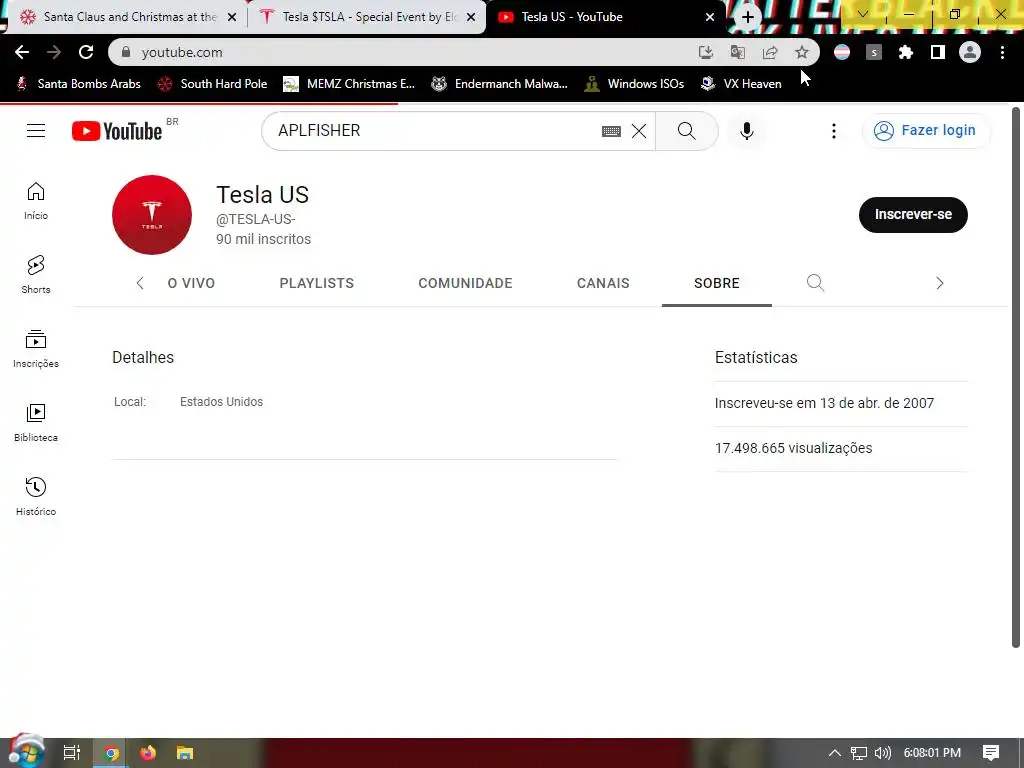Open the Chrome extensions puzzle icon
Image resolution: width=1024 pixels, height=768 pixels.
coord(905,52)
